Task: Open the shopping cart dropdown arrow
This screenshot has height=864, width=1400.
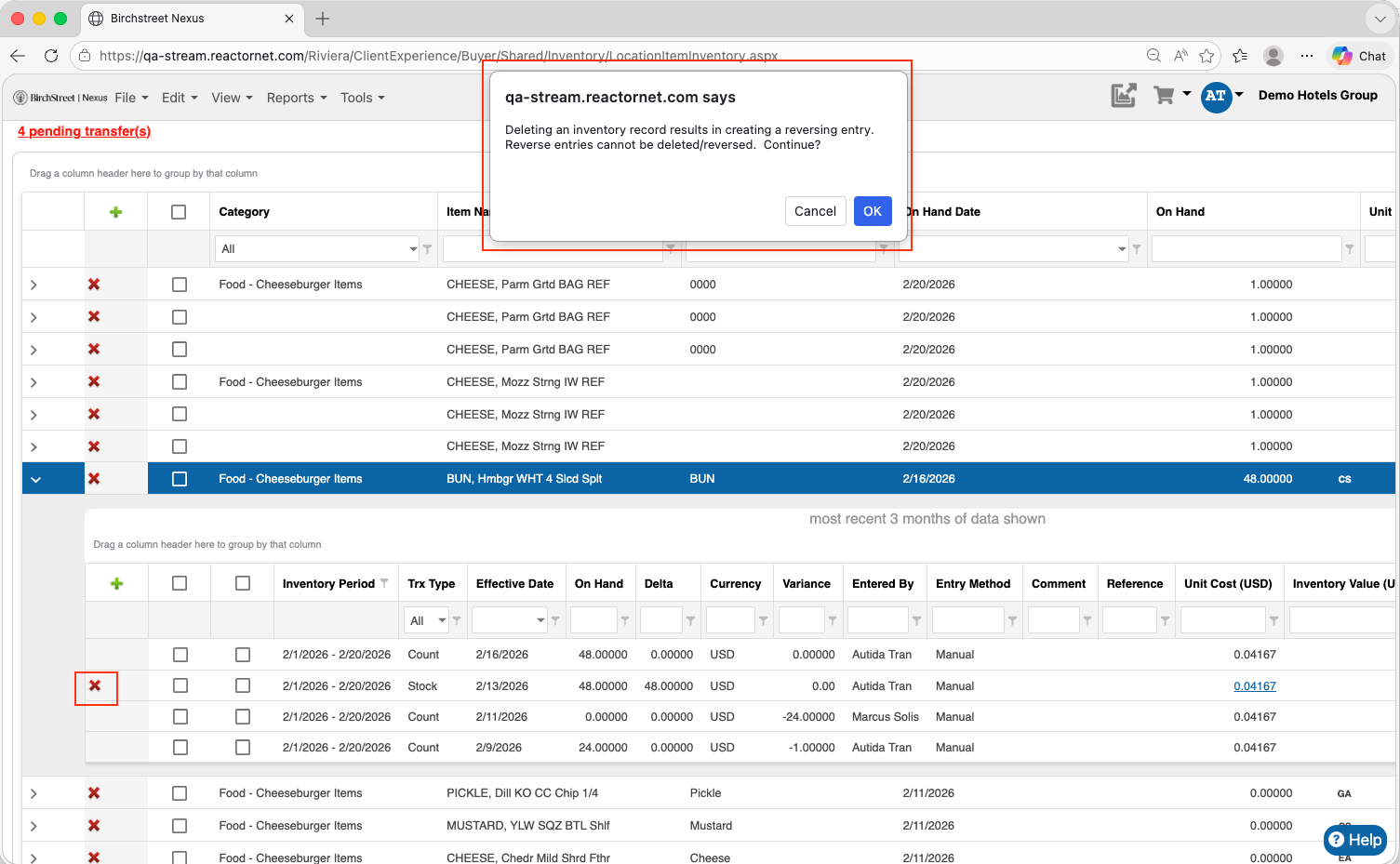Action: (x=1187, y=94)
